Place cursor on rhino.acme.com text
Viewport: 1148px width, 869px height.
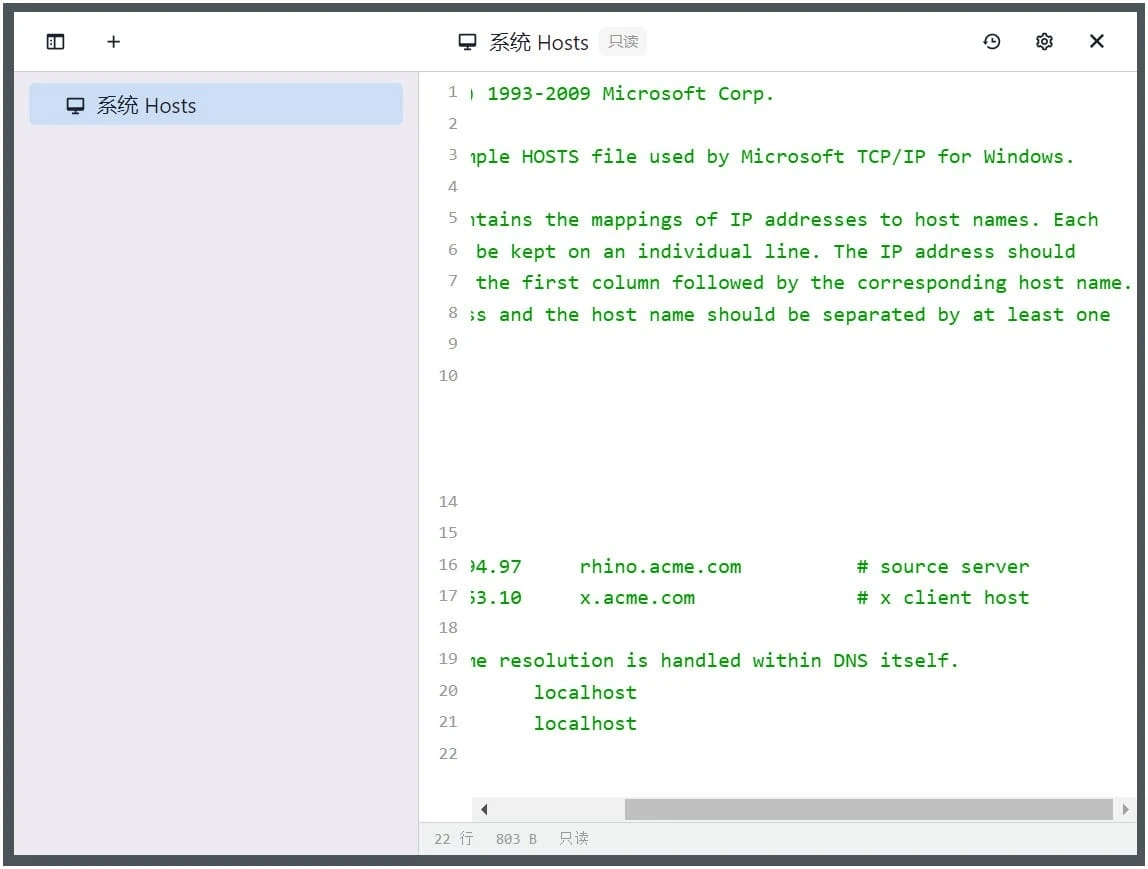[660, 567]
